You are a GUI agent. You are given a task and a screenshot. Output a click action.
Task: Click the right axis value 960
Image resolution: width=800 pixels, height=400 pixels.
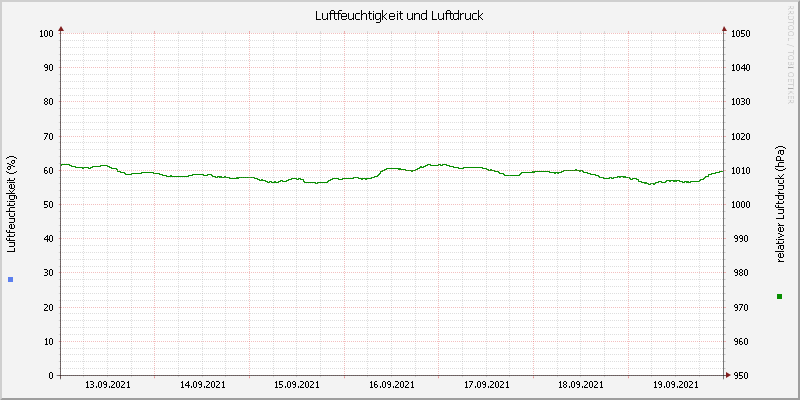tap(739, 341)
